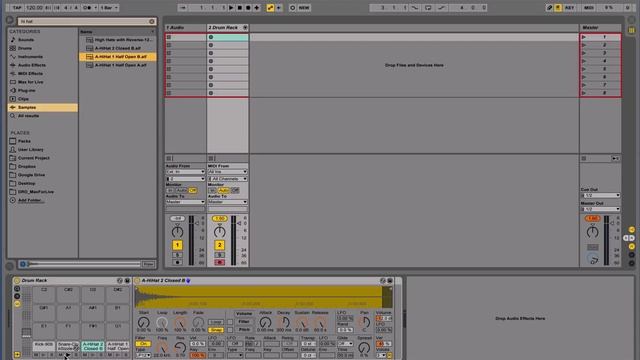Toggle the Loop switch icon
Image resolution: width=640 pixels, height=360 pixels.
(428, 7)
